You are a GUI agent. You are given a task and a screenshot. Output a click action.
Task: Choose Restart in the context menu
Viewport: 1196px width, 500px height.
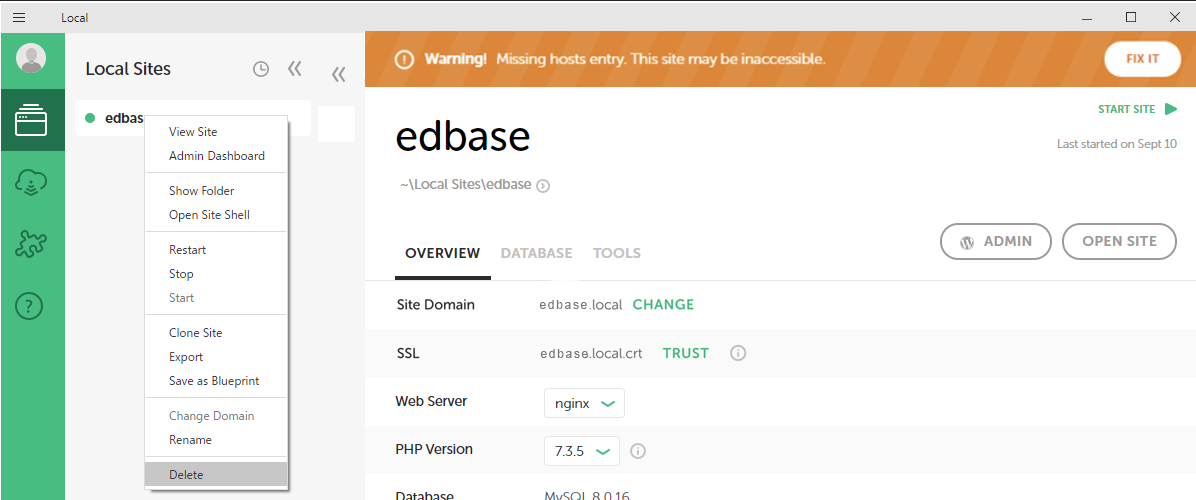216,250
